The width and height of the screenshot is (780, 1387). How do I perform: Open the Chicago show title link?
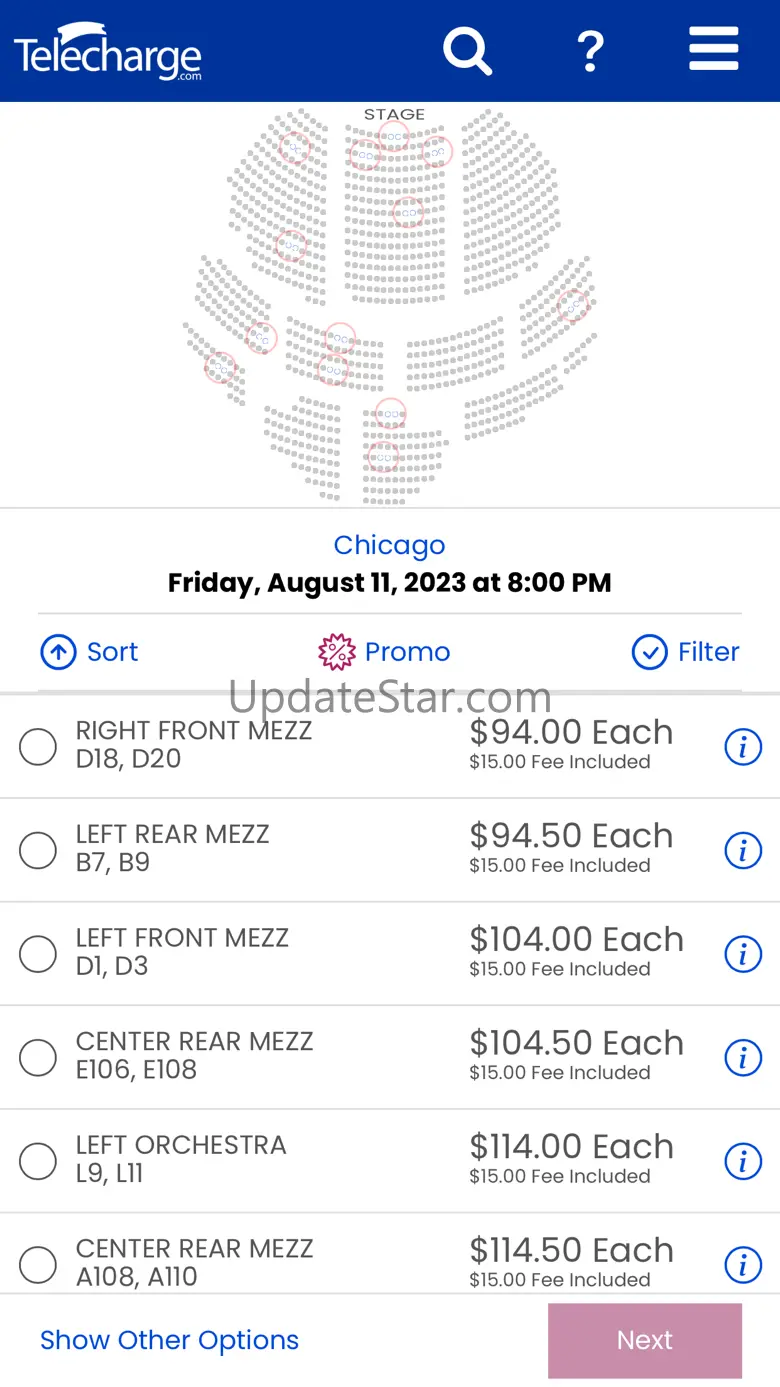pyautogui.click(x=389, y=545)
